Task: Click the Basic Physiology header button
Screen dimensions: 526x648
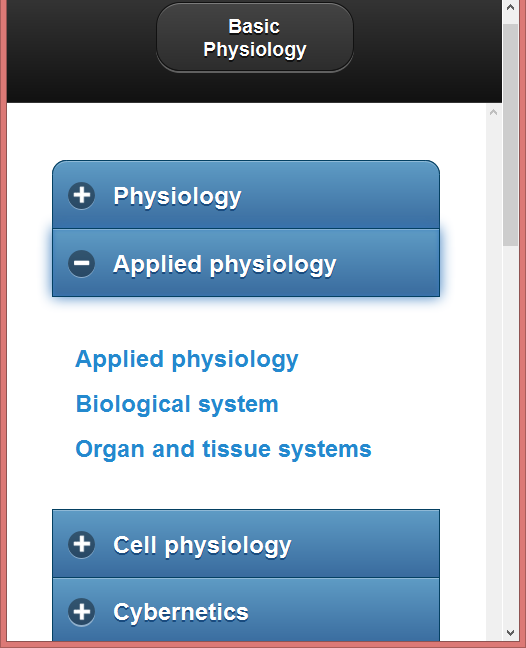Action: 255,38
